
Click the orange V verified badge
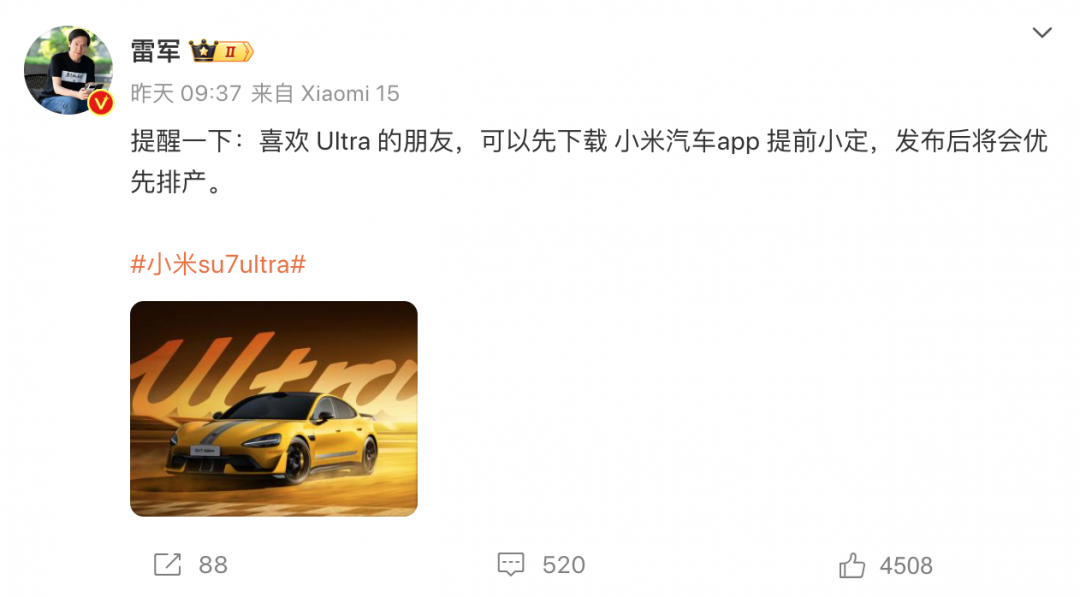tap(101, 103)
